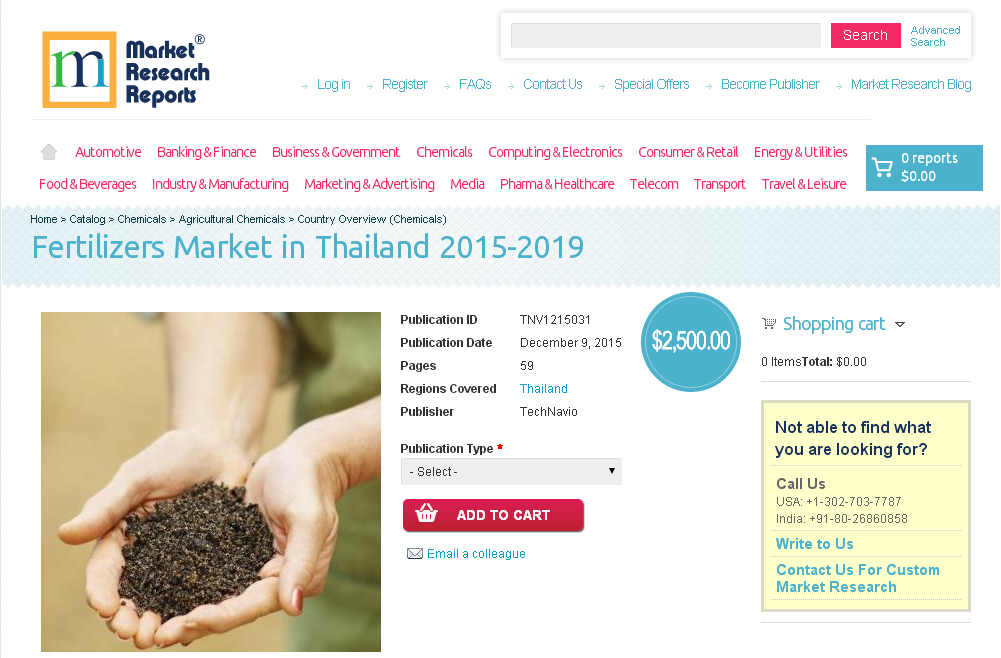1001x658 pixels.
Task: Open the shopping cart icon showing 0 reports
Action: coord(884,167)
